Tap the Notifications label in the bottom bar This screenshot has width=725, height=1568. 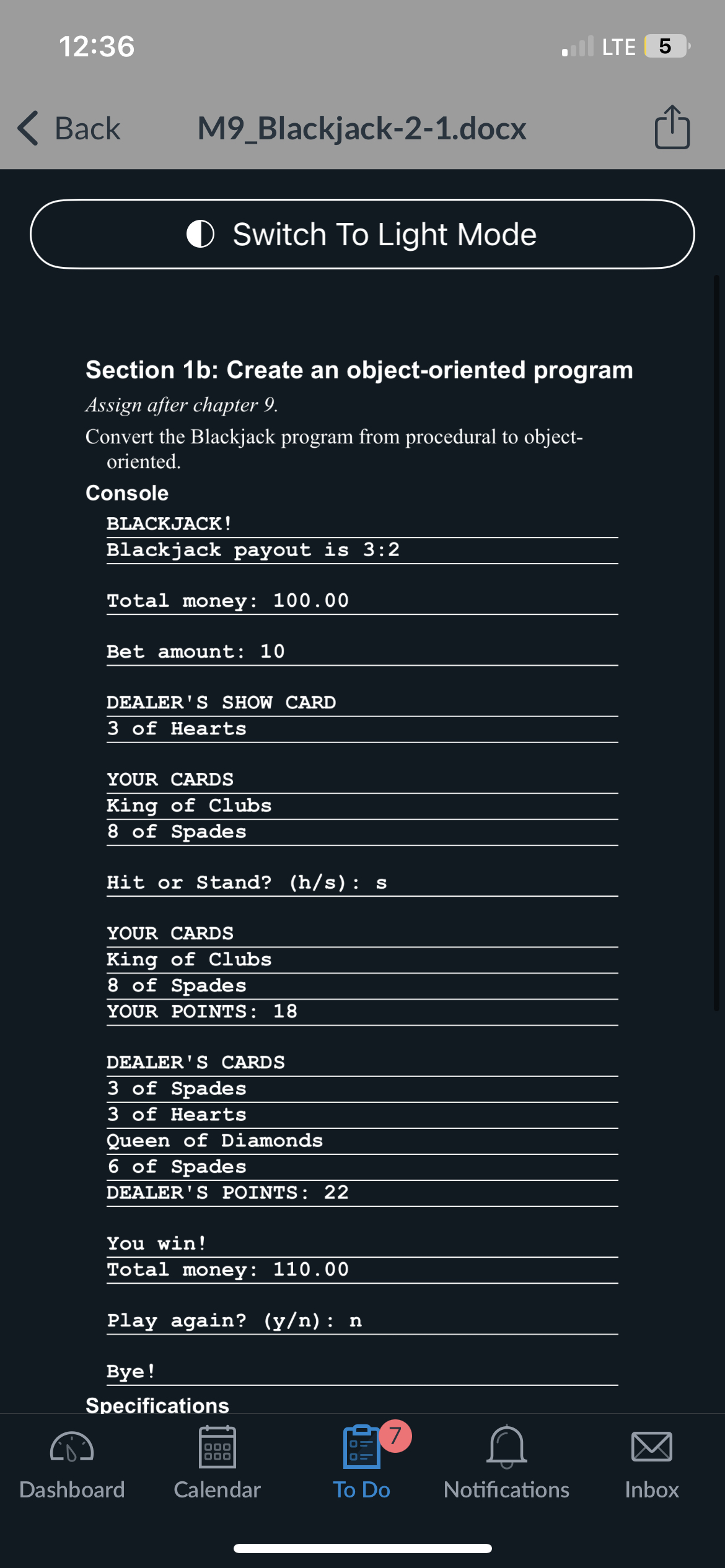506,1490
